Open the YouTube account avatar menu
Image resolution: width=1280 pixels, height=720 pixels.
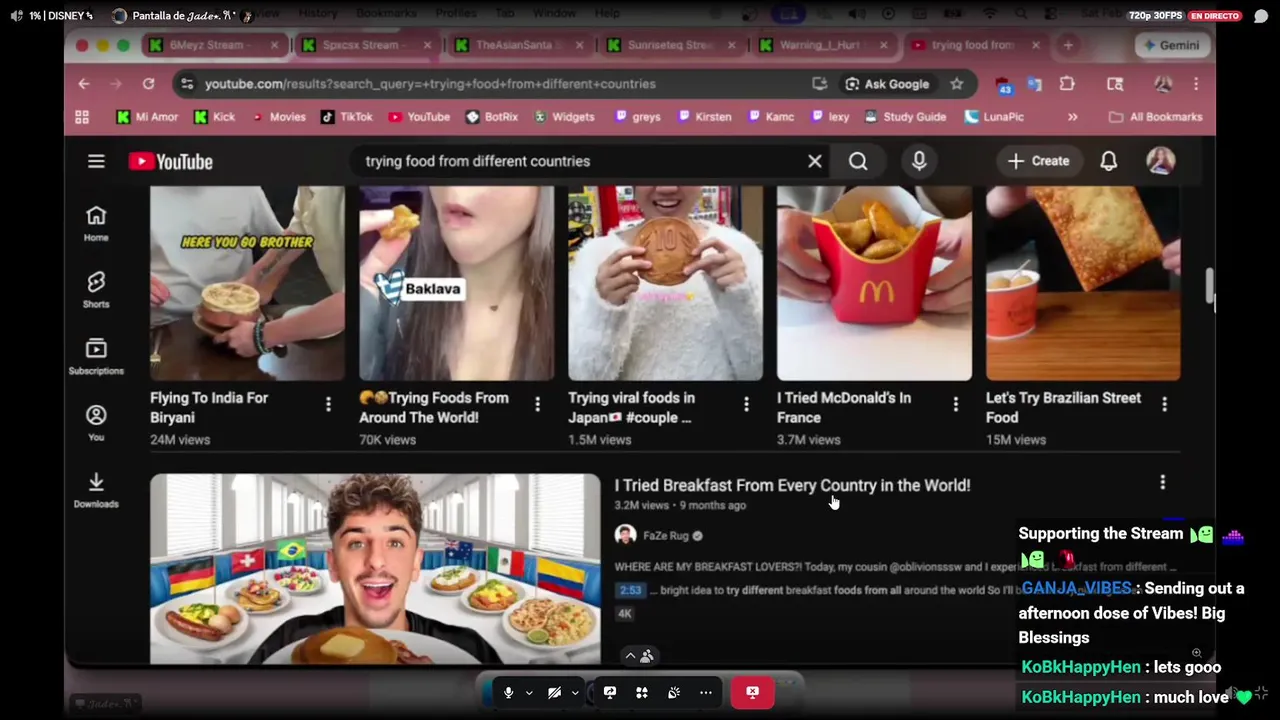coord(1161,161)
